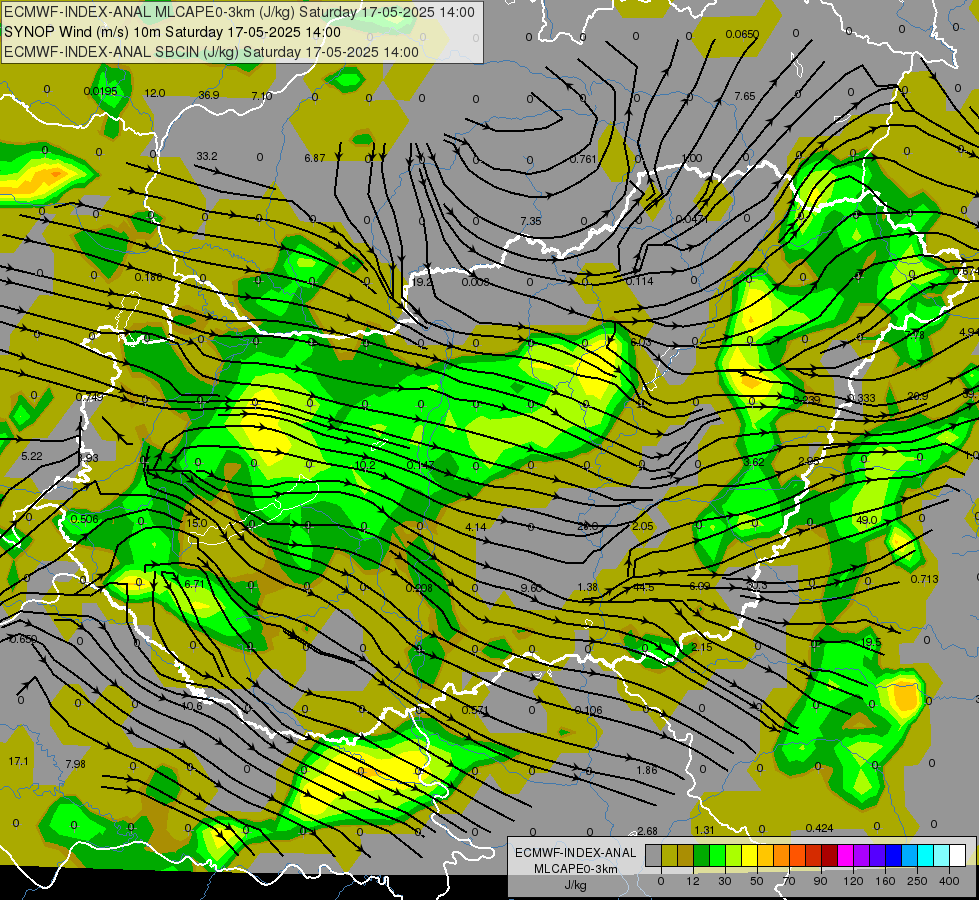Select the MLCAPE0-3km header line

[239, 12]
